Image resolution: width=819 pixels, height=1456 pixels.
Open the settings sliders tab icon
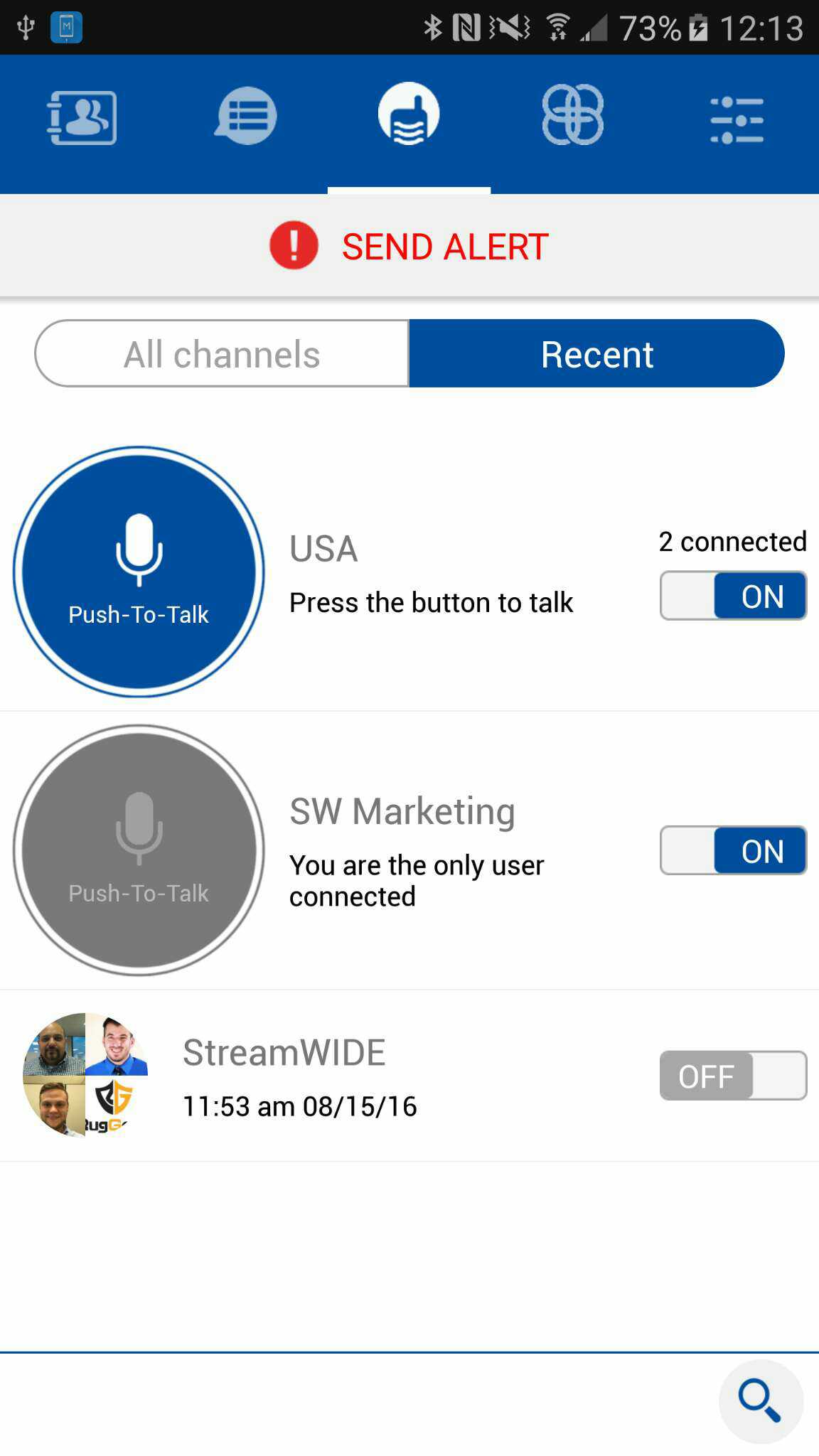(737, 119)
